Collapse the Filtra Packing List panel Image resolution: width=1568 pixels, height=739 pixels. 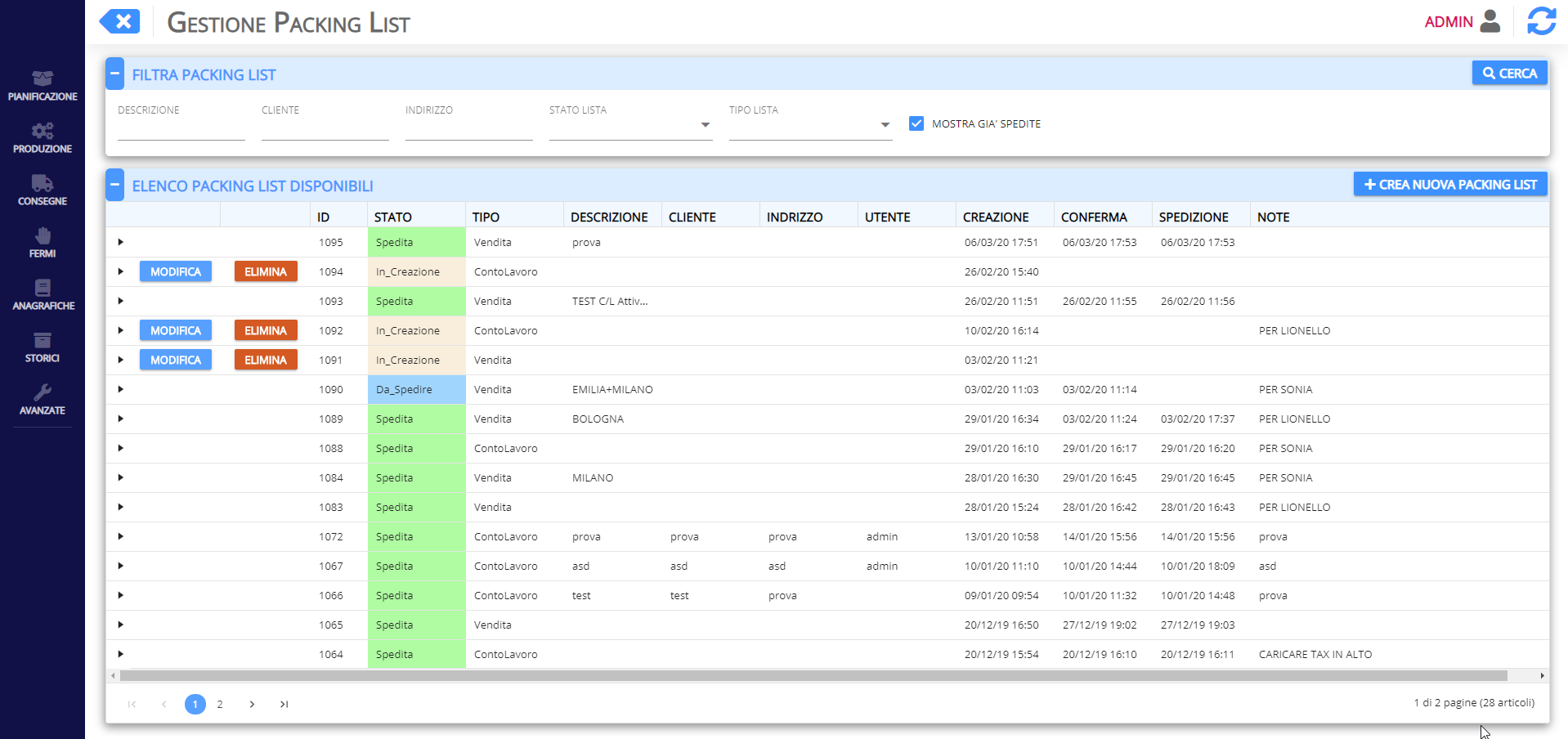pyautogui.click(x=114, y=74)
